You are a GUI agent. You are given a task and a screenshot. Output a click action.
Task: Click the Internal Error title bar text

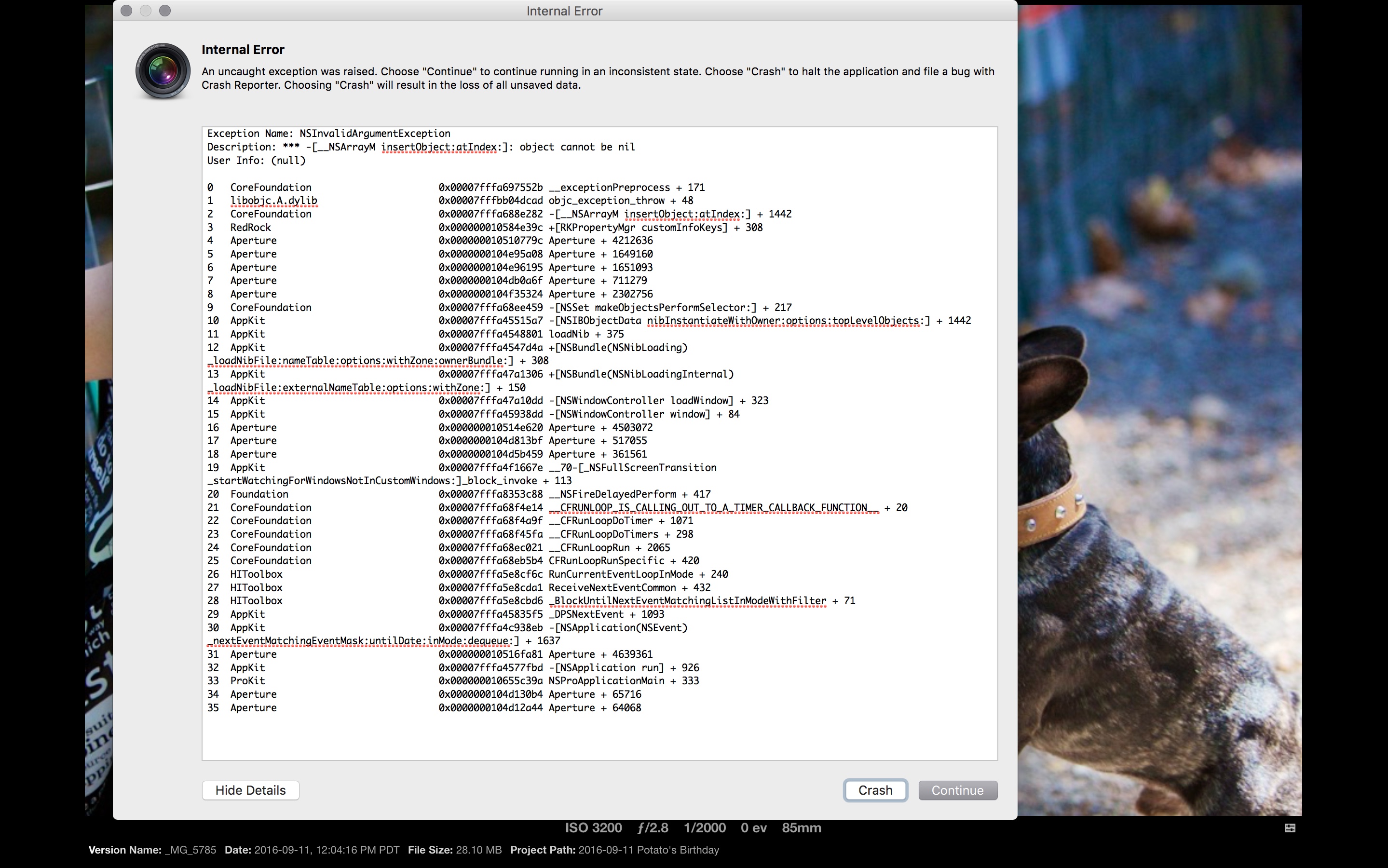[x=564, y=11]
